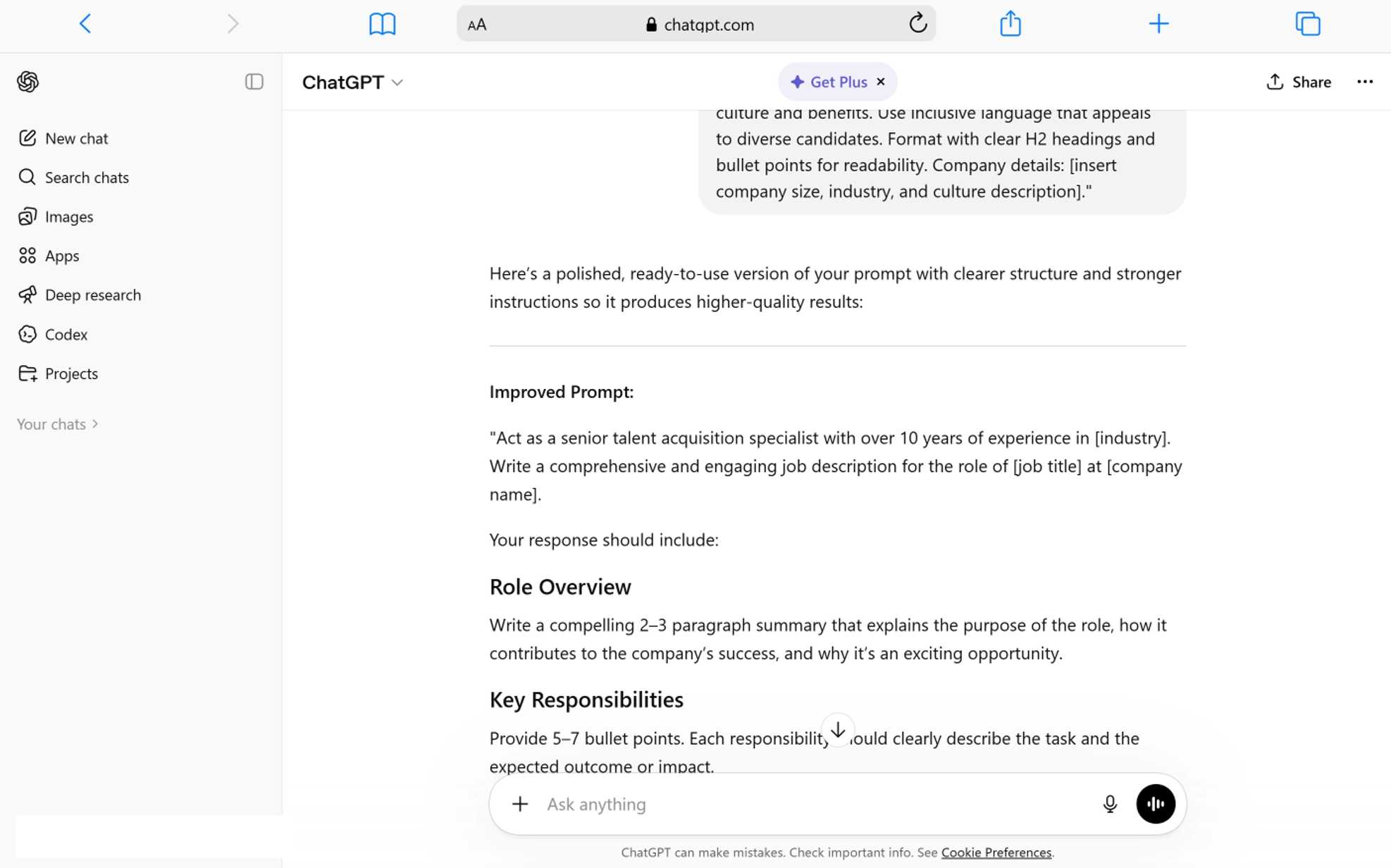1391x868 pixels.
Task: Open Deep research
Action: click(x=80, y=294)
